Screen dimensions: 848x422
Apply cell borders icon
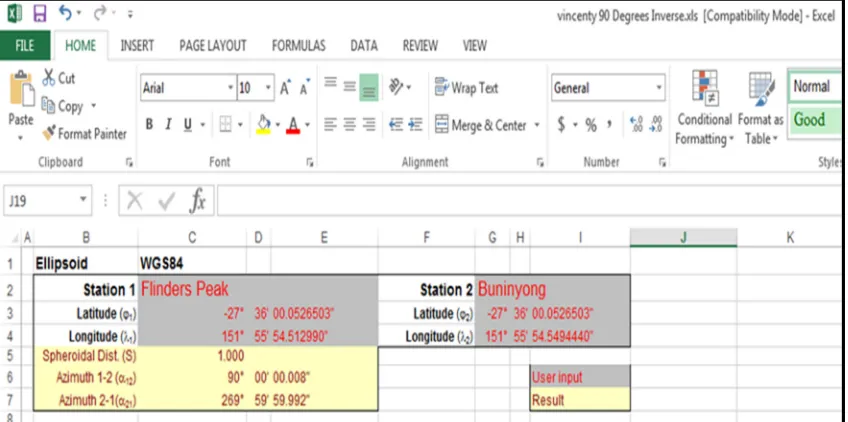226,125
